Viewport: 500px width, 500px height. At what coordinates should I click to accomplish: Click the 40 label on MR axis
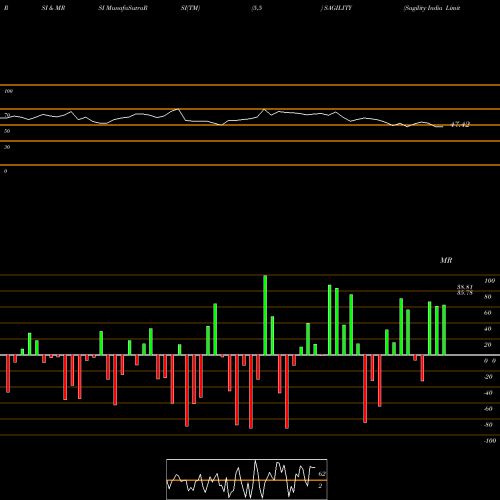488,329
